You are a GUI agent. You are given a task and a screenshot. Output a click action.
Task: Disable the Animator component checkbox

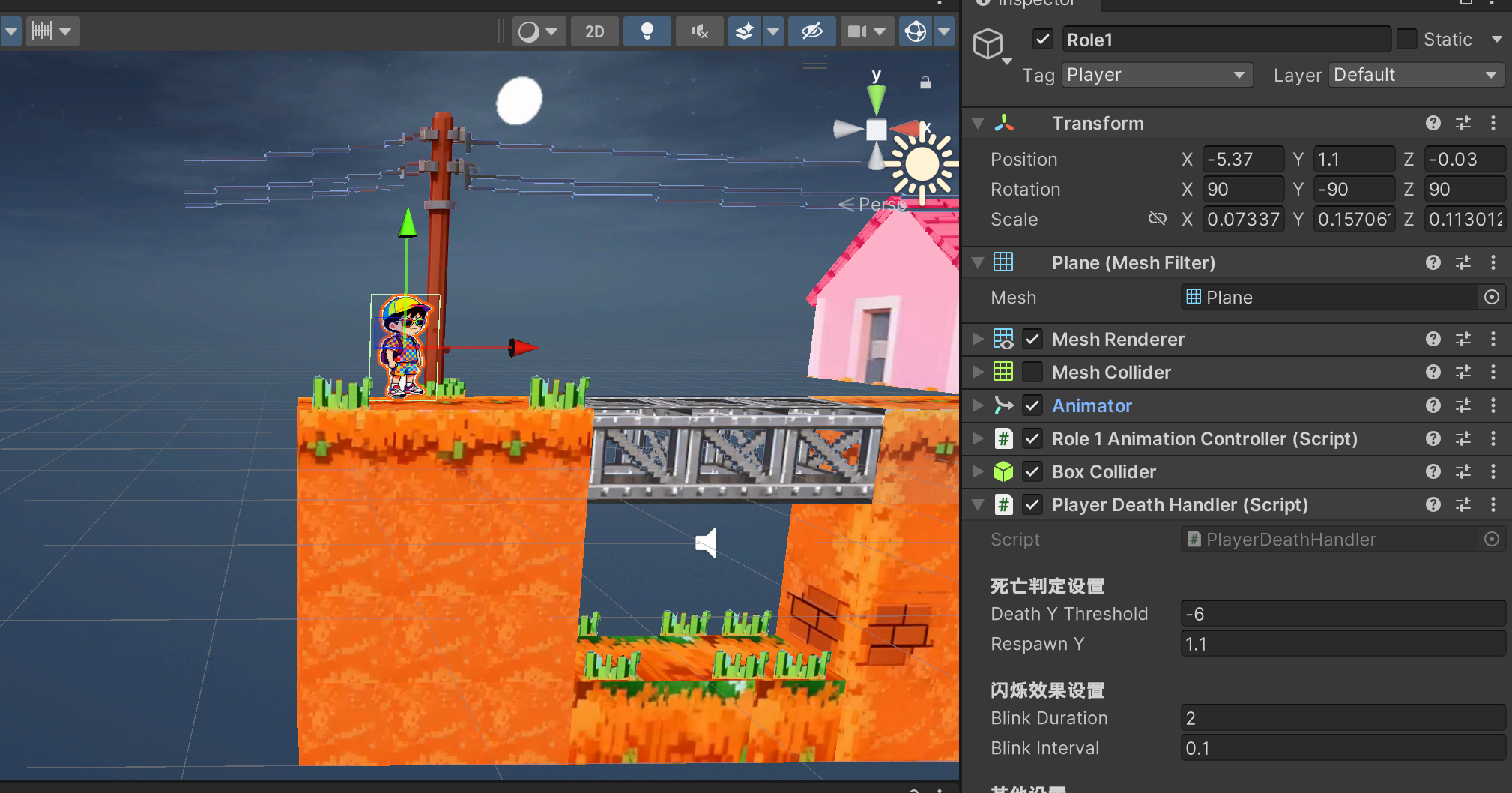(x=1032, y=405)
